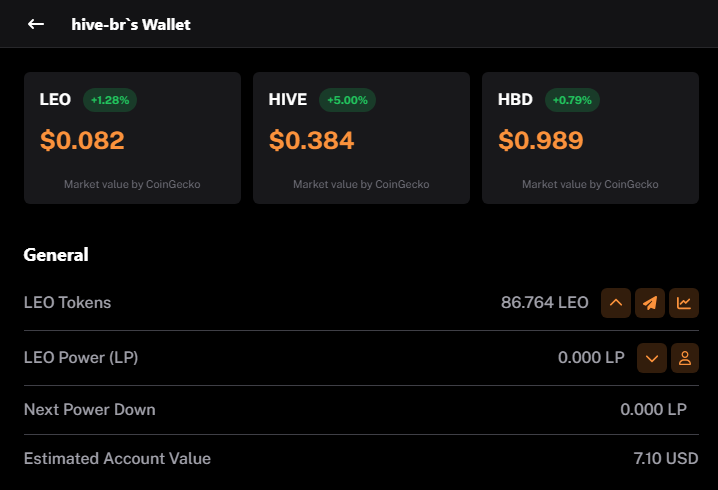The image size is (718, 490).
Task: Click CoinGecko credit under LEO price
Action: (132, 184)
